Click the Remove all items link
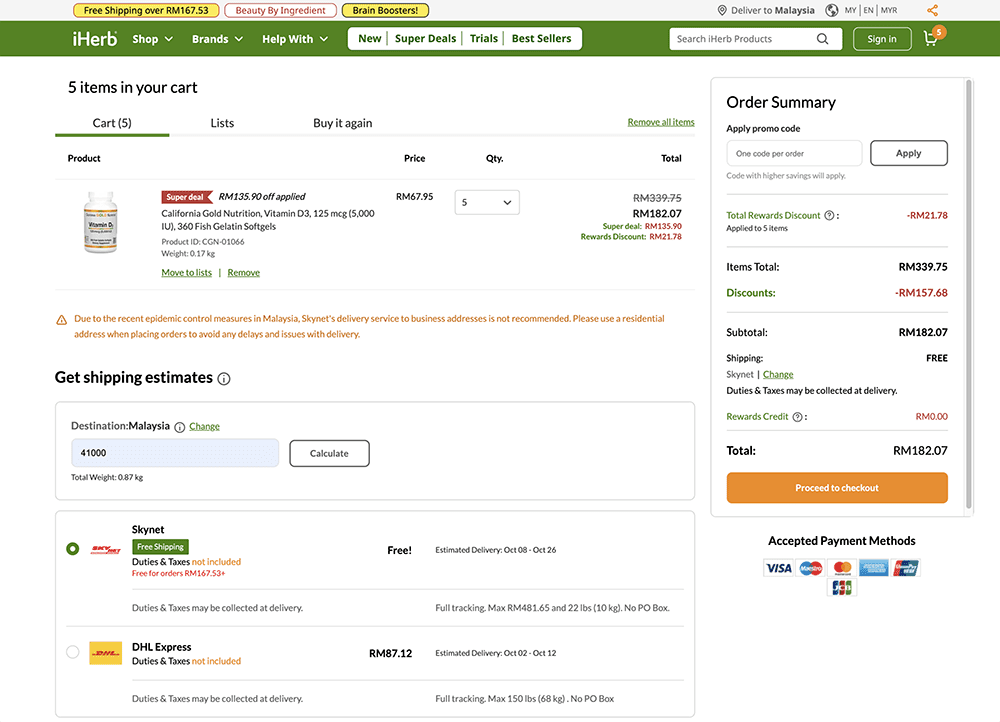 660,121
